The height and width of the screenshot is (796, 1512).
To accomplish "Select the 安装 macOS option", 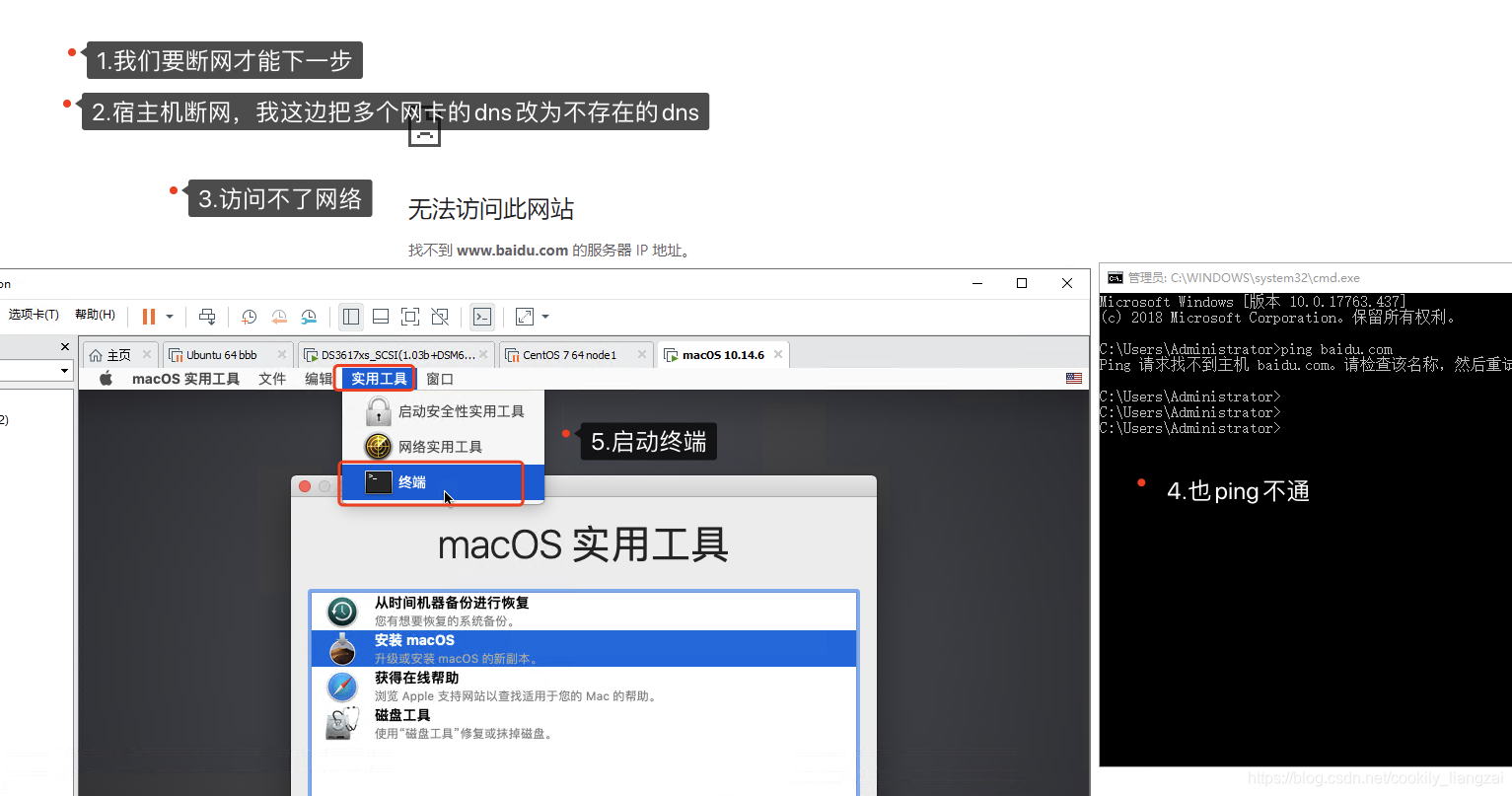I will [584, 648].
